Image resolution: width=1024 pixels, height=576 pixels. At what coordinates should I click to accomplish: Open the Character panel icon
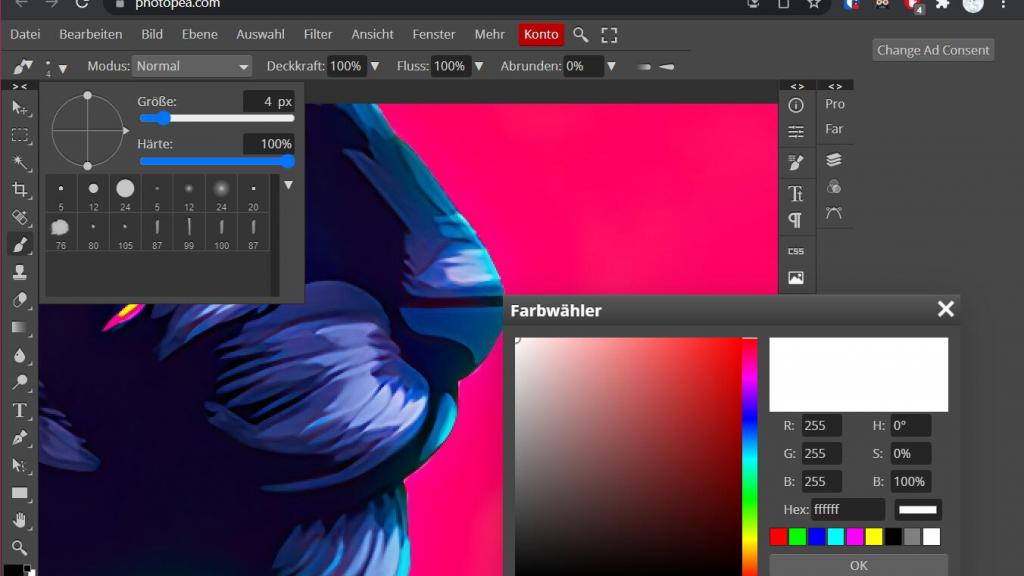pos(795,193)
